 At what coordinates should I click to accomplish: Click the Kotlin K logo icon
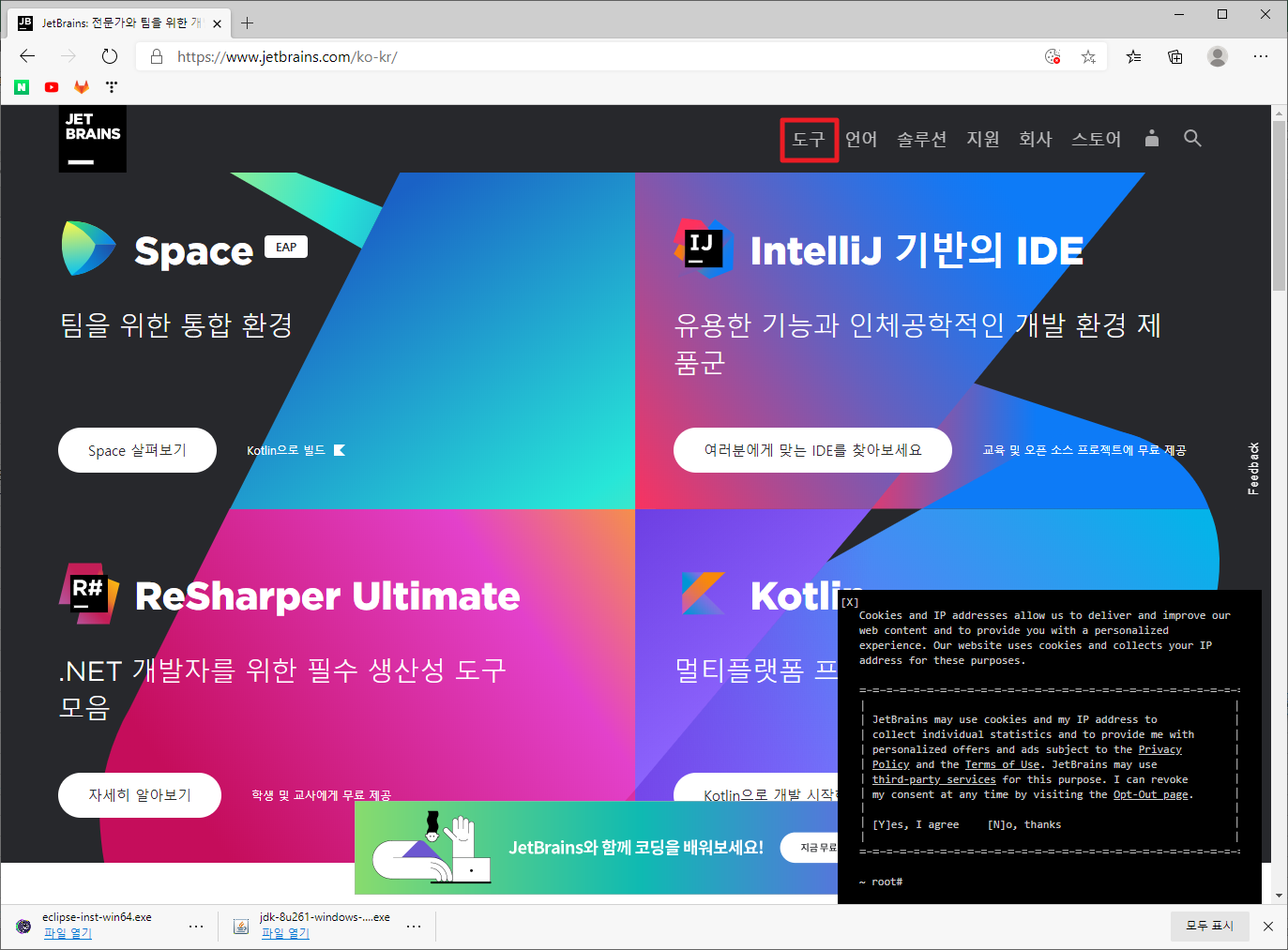tap(704, 594)
